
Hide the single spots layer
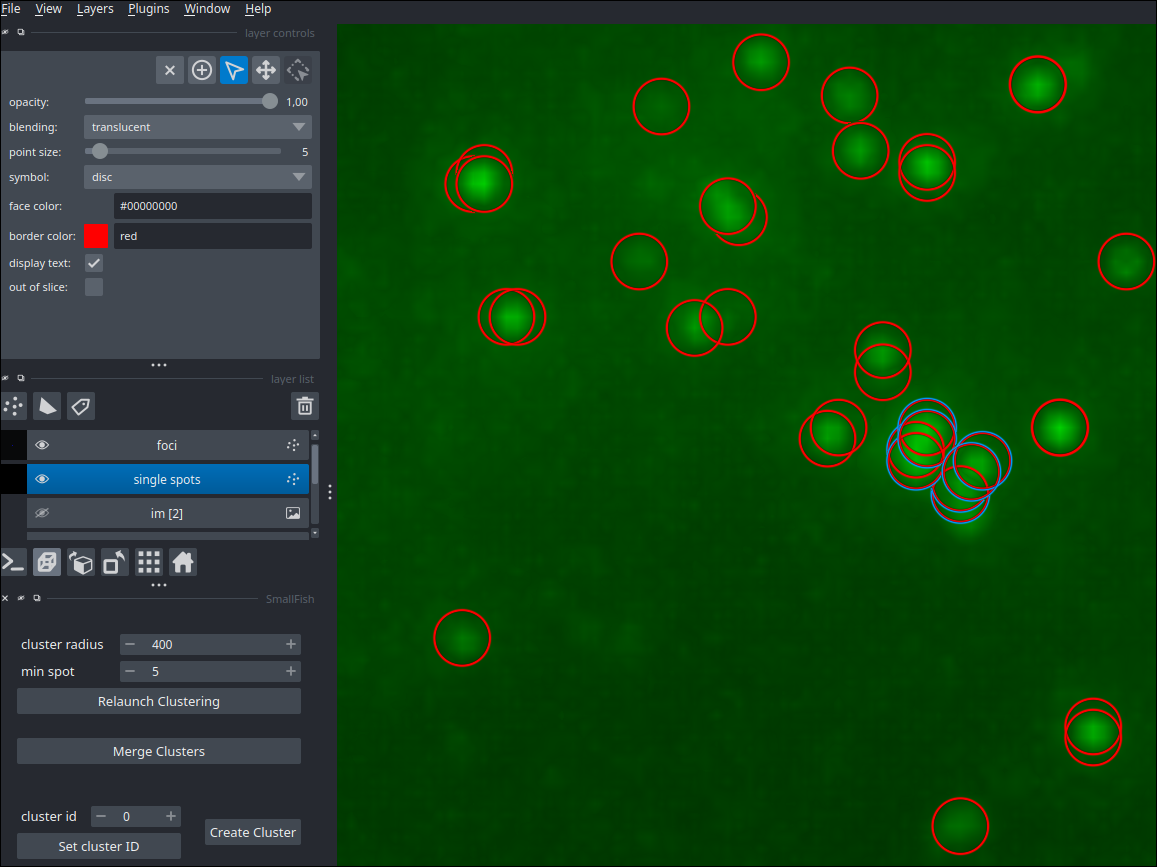coord(42,479)
